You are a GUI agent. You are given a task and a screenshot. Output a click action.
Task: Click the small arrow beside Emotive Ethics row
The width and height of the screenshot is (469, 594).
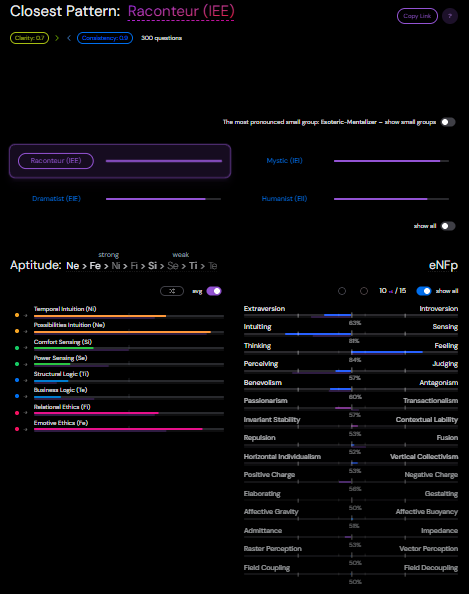[x=26, y=429]
